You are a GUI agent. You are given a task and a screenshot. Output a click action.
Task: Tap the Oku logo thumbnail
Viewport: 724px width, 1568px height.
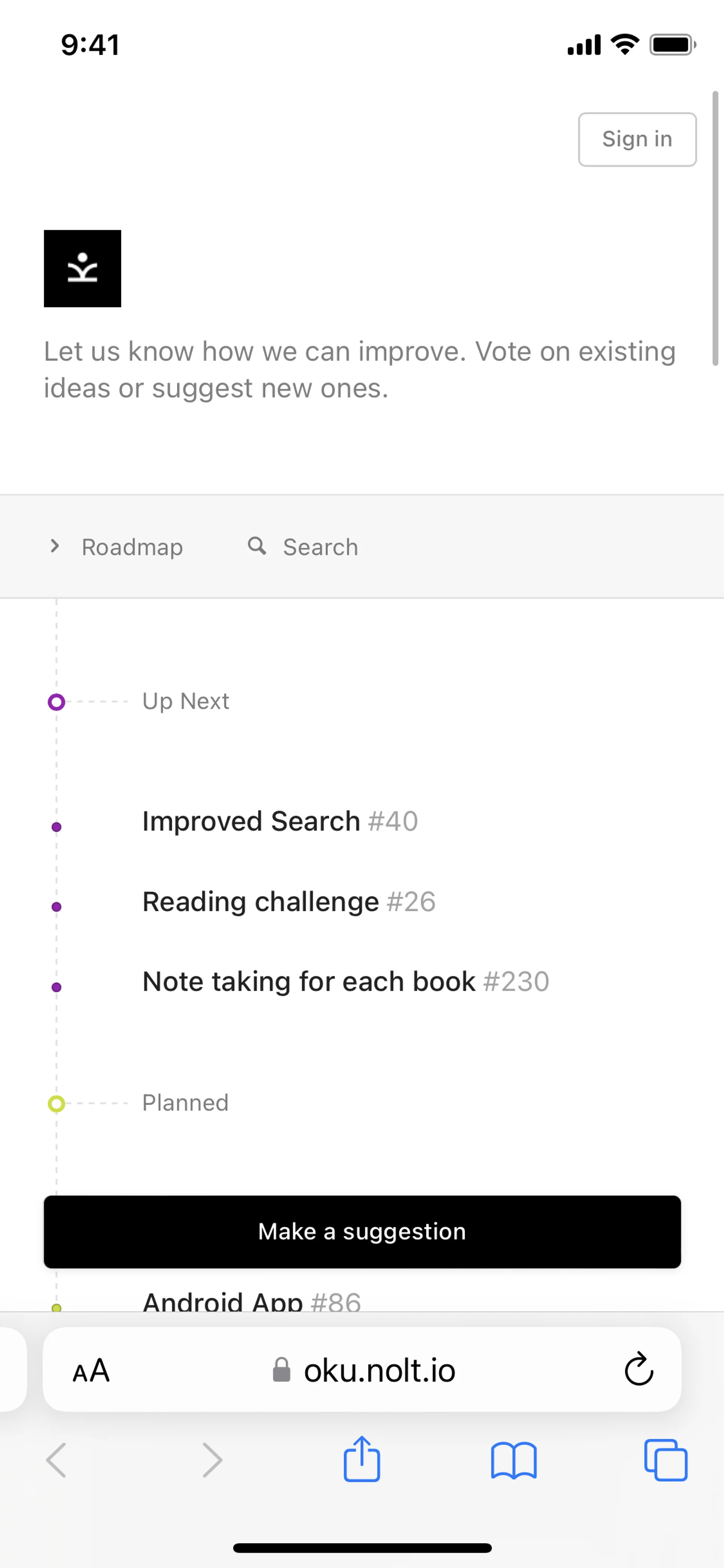point(82,269)
